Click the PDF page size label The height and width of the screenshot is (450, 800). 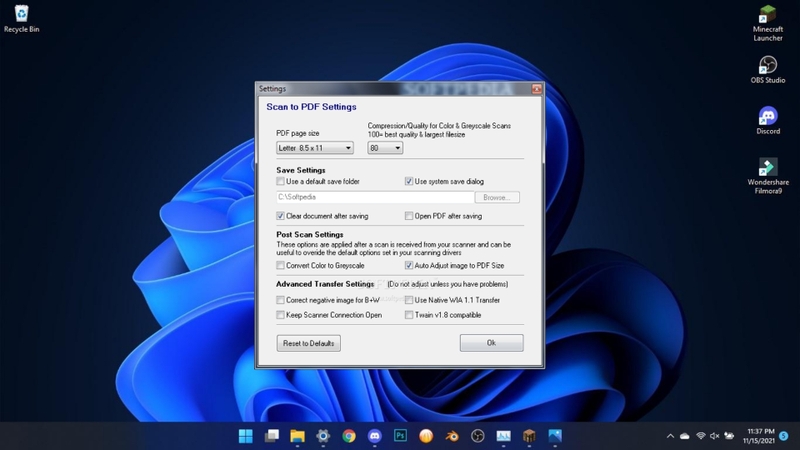297,133
